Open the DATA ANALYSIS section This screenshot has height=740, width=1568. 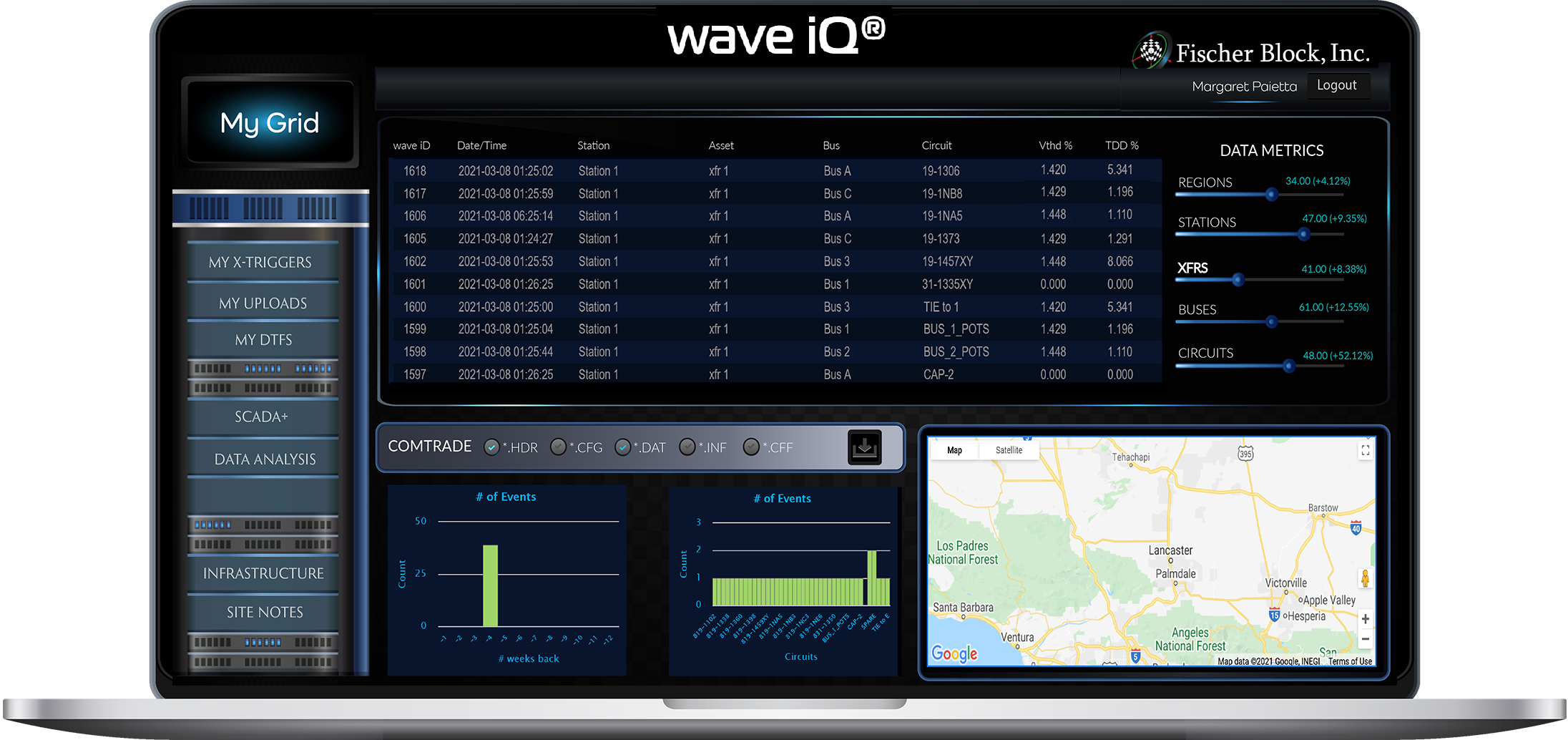[x=265, y=459]
